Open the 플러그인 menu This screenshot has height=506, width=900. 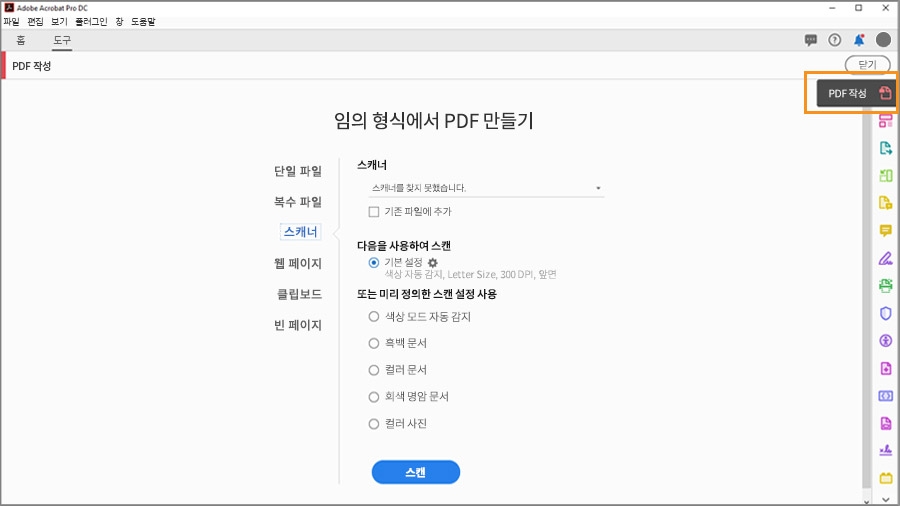[91, 21]
